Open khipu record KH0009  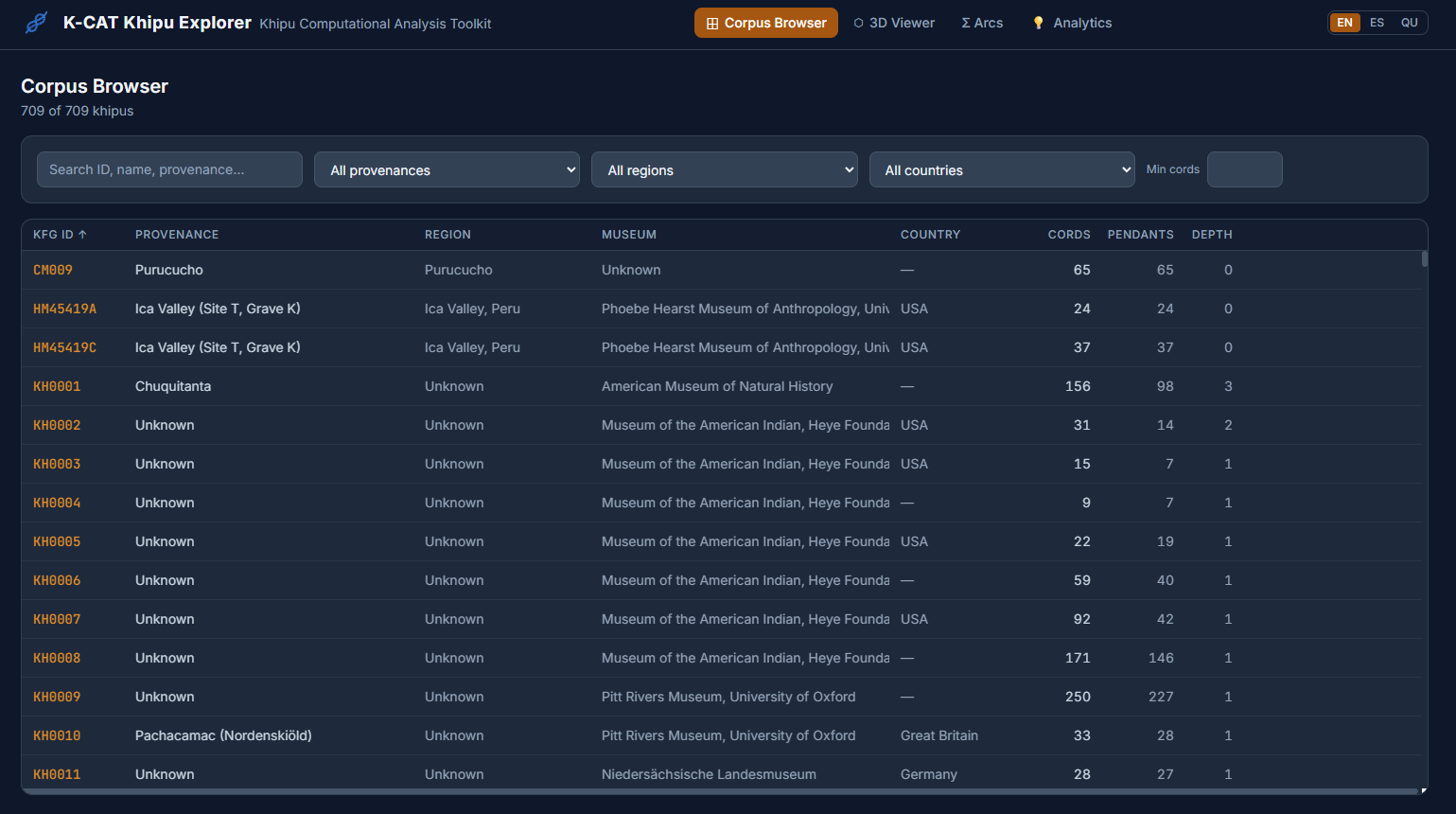click(57, 698)
